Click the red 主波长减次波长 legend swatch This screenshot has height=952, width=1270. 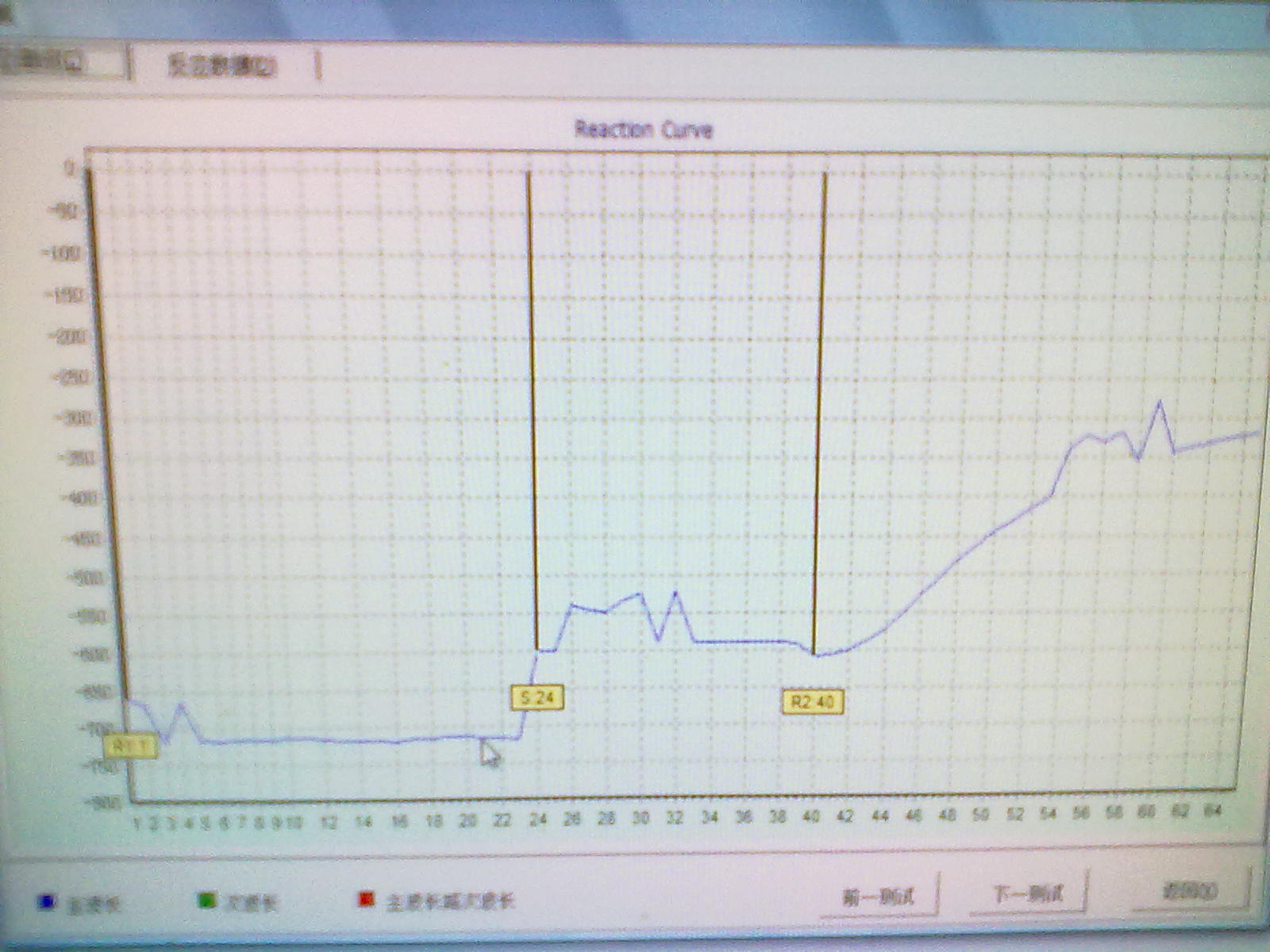coord(365,900)
